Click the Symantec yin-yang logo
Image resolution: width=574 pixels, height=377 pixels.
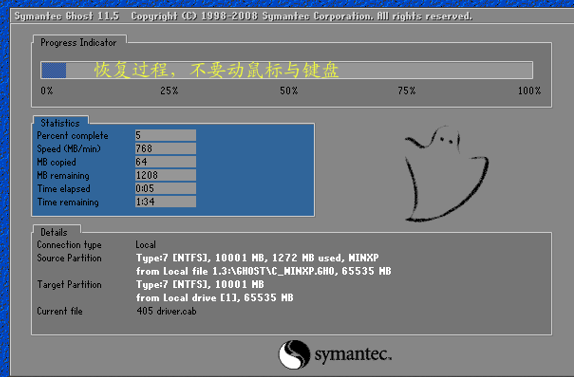click(294, 354)
